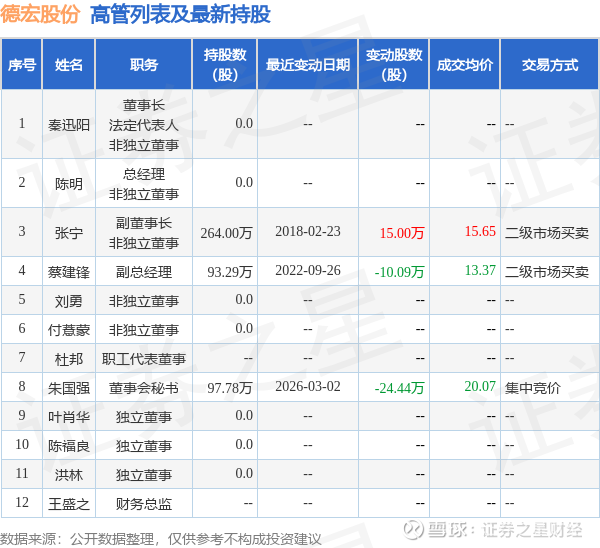This screenshot has height=548, width=600.
Task: Click the 264.00万 shareholding value
Action: point(227,233)
